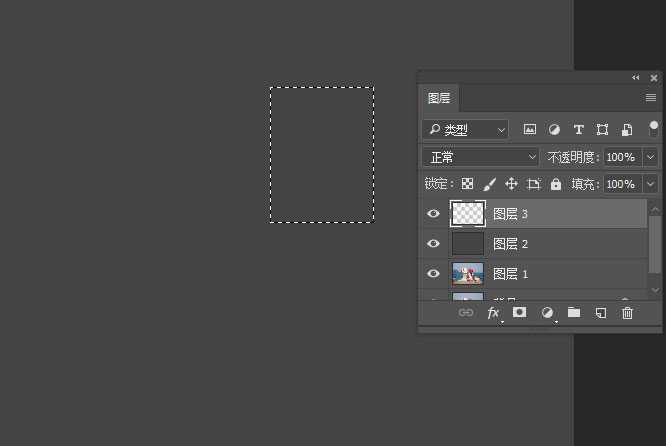The height and width of the screenshot is (446, 666).
Task: Lock position move-arrows icon
Action: click(511, 184)
